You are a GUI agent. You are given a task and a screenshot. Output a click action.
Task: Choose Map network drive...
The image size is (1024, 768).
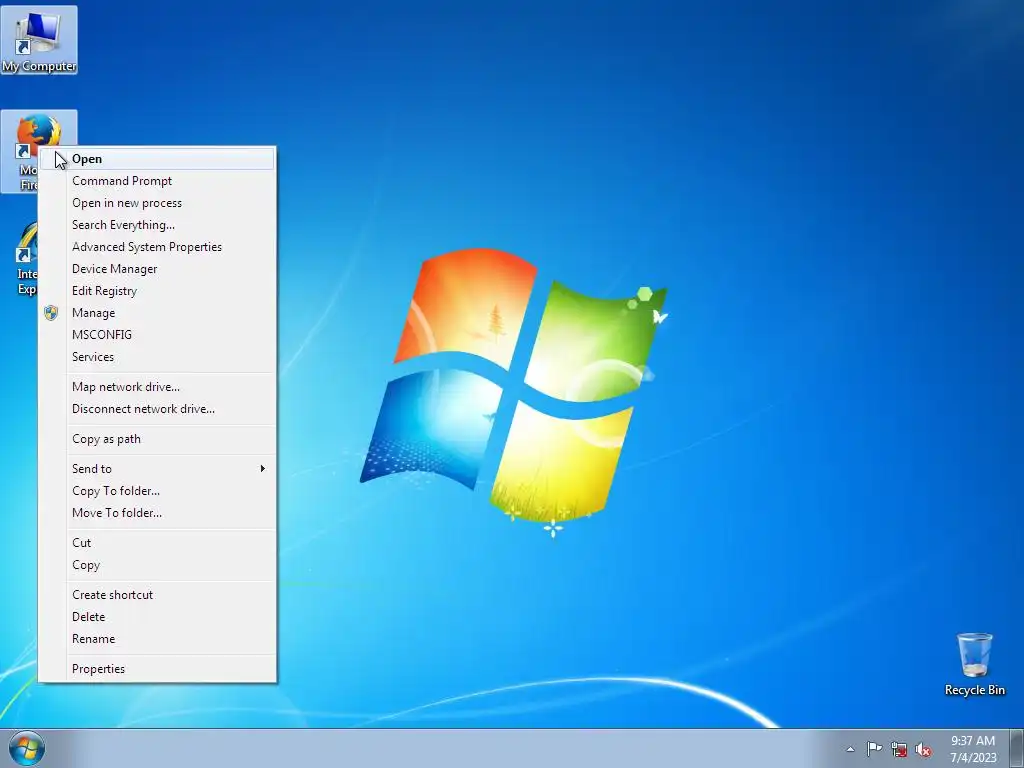[x=157, y=387]
